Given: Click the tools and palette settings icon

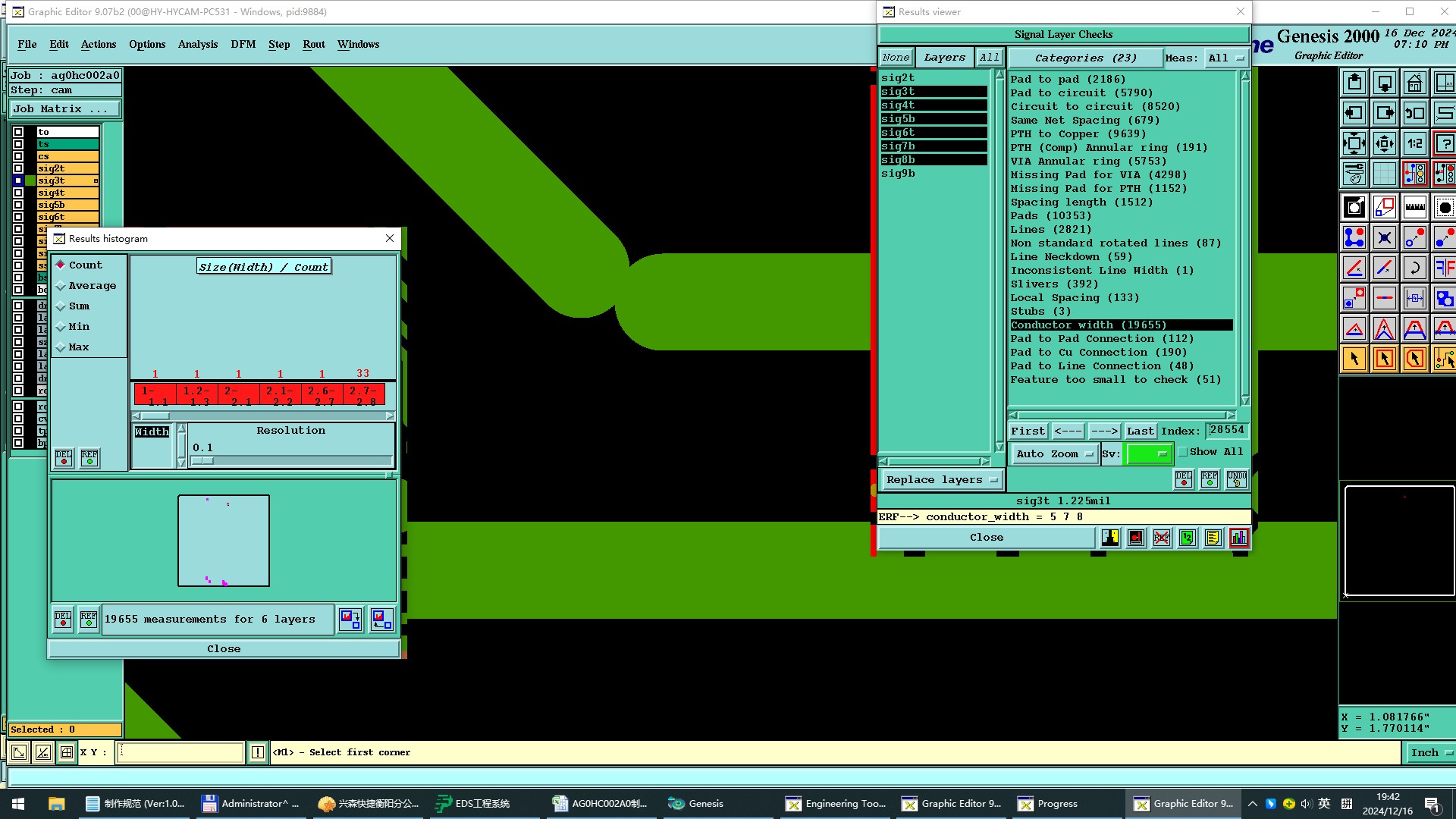Looking at the screenshot, I should [x=1354, y=174].
